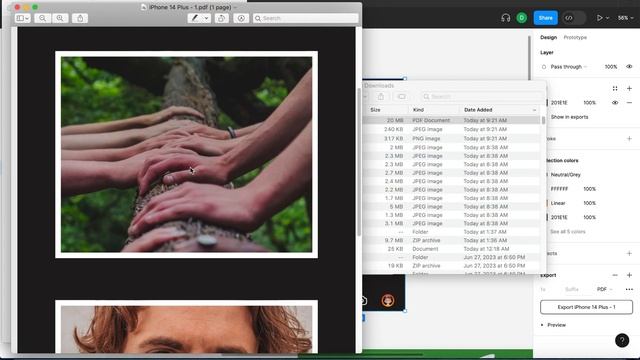Open Preview sidebar view menu
640x360 pixels.
(x=22, y=18)
